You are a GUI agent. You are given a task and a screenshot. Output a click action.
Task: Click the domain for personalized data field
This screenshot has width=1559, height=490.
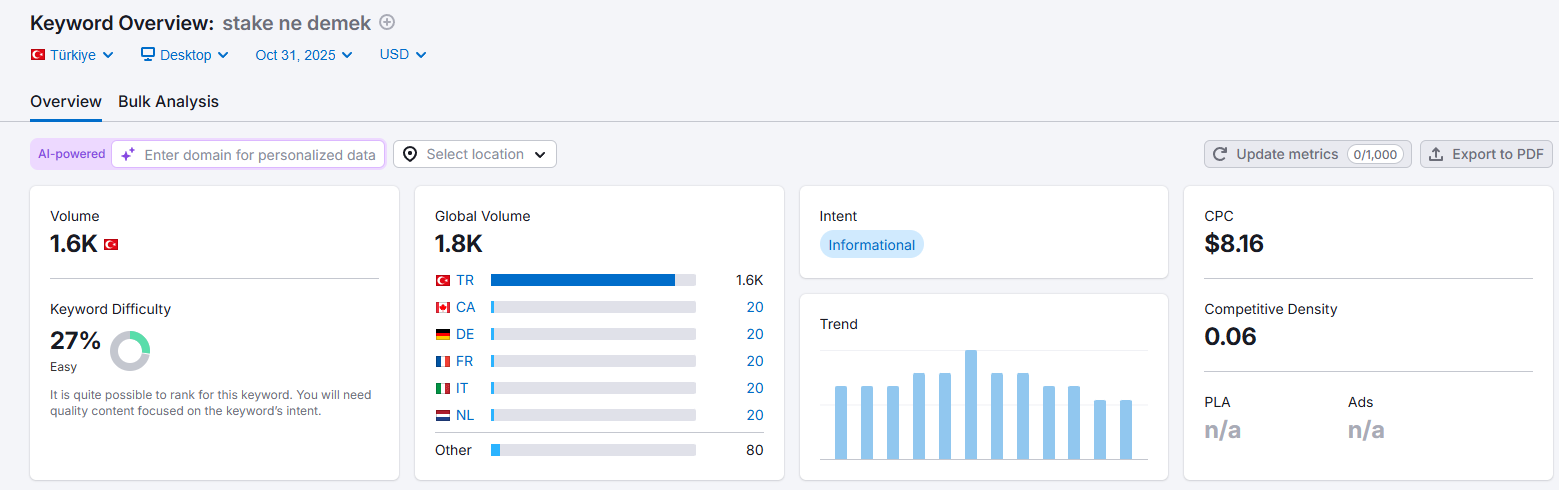pyautogui.click(x=248, y=154)
